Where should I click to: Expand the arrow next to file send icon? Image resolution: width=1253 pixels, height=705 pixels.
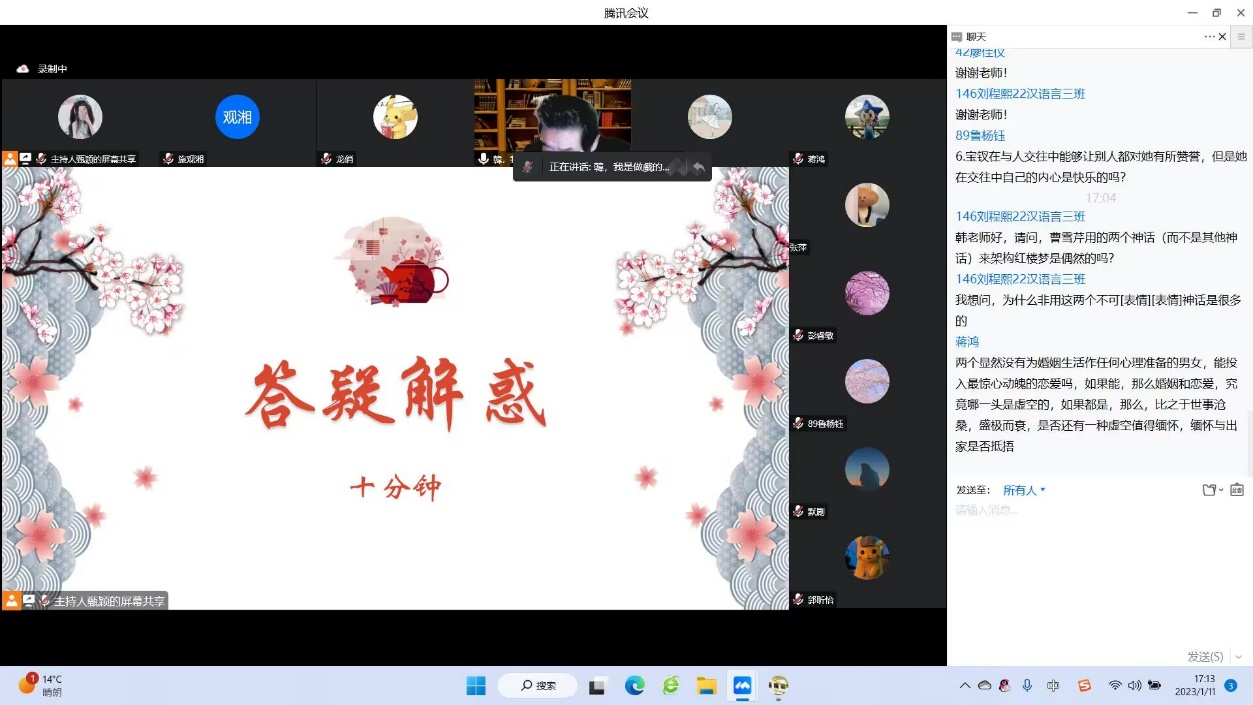[x=1221, y=491]
